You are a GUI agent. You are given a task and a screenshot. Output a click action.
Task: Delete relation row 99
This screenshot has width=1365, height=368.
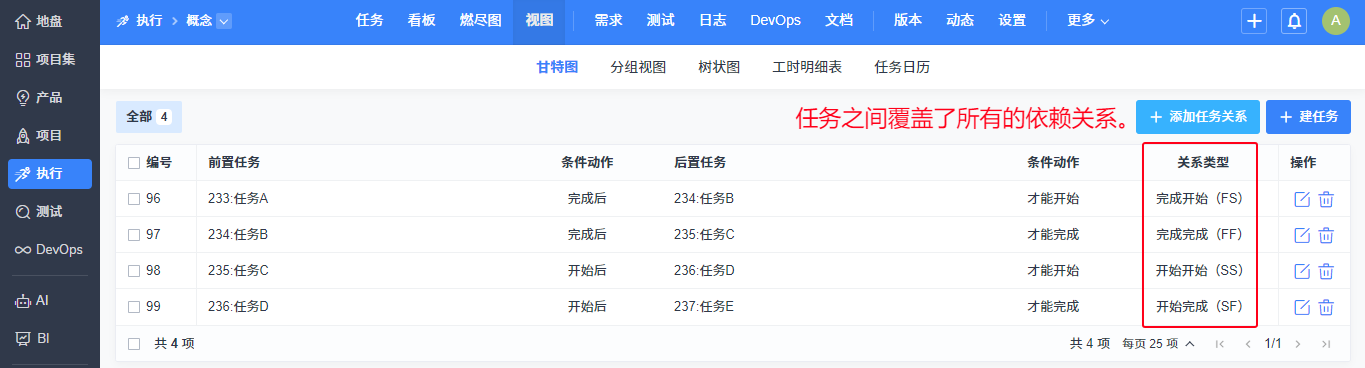tap(1326, 307)
